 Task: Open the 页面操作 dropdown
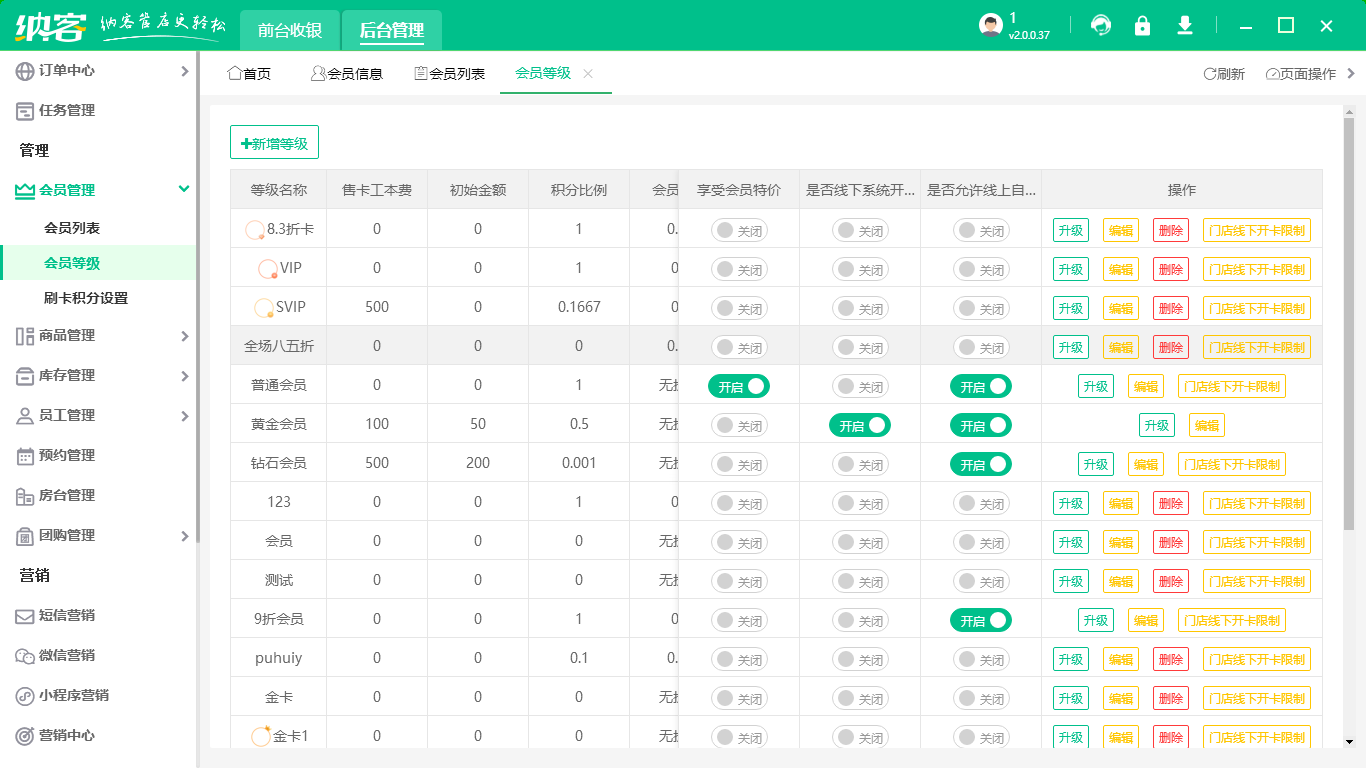click(1301, 74)
